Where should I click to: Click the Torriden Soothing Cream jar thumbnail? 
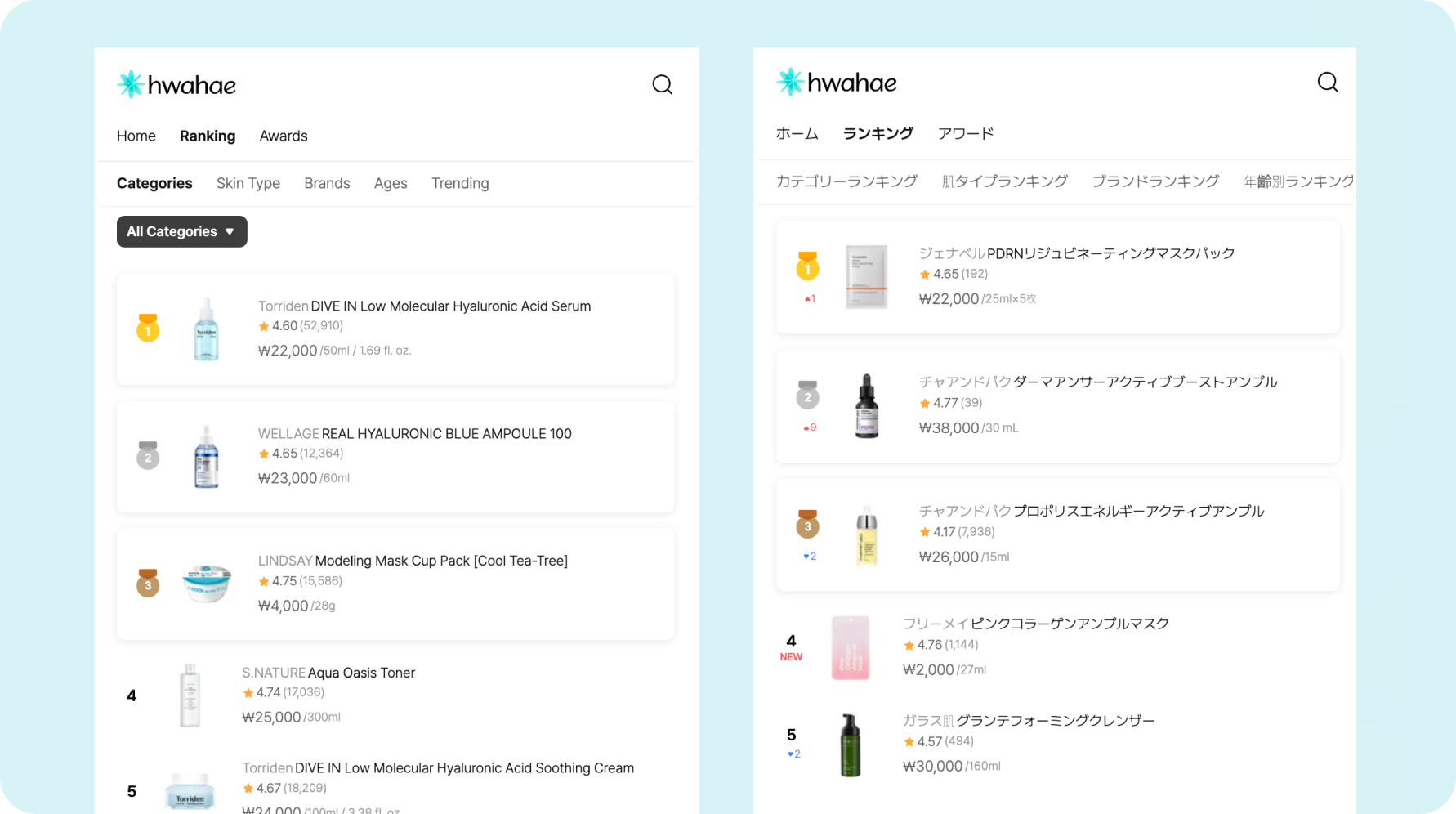(x=190, y=791)
